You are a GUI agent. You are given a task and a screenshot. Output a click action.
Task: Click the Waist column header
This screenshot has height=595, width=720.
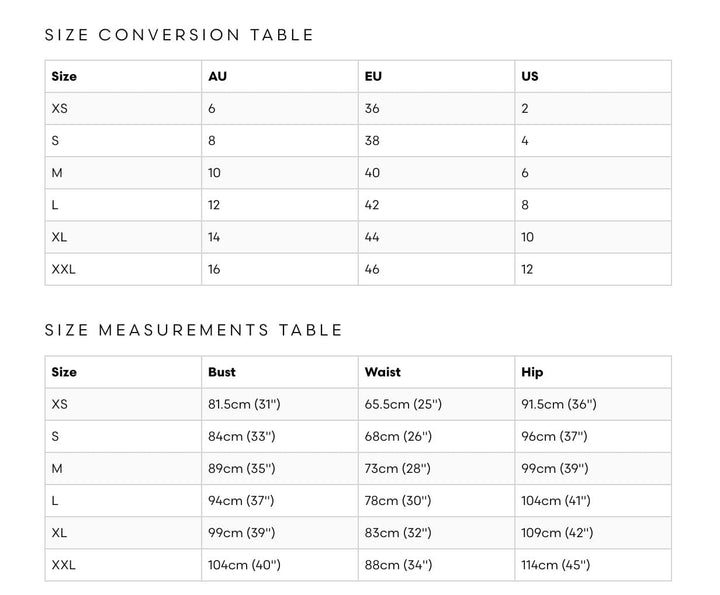[x=383, y=372]
